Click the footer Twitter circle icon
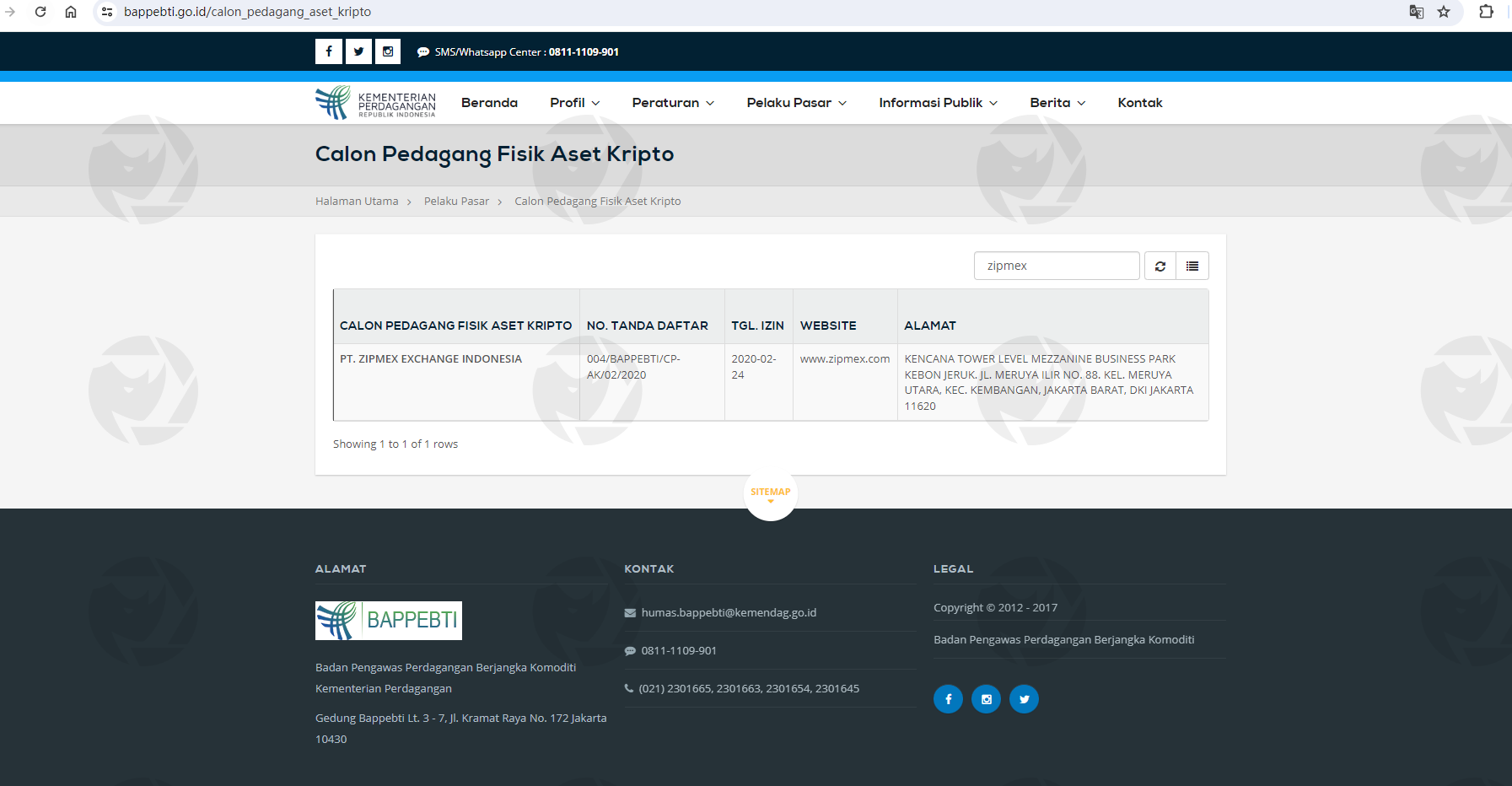Viewport: 1512px width, 786px height. pos(1024,699)
